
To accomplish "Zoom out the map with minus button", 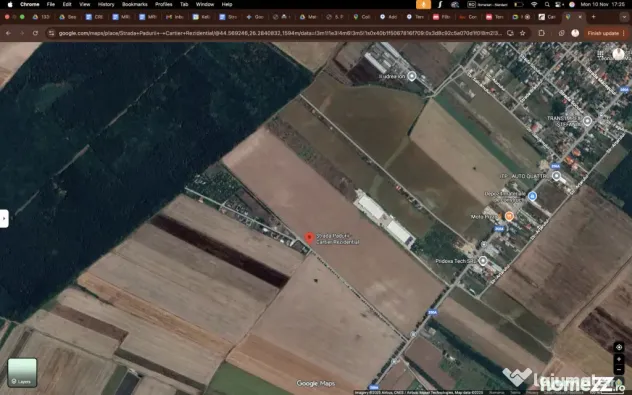I will point(619,370).
